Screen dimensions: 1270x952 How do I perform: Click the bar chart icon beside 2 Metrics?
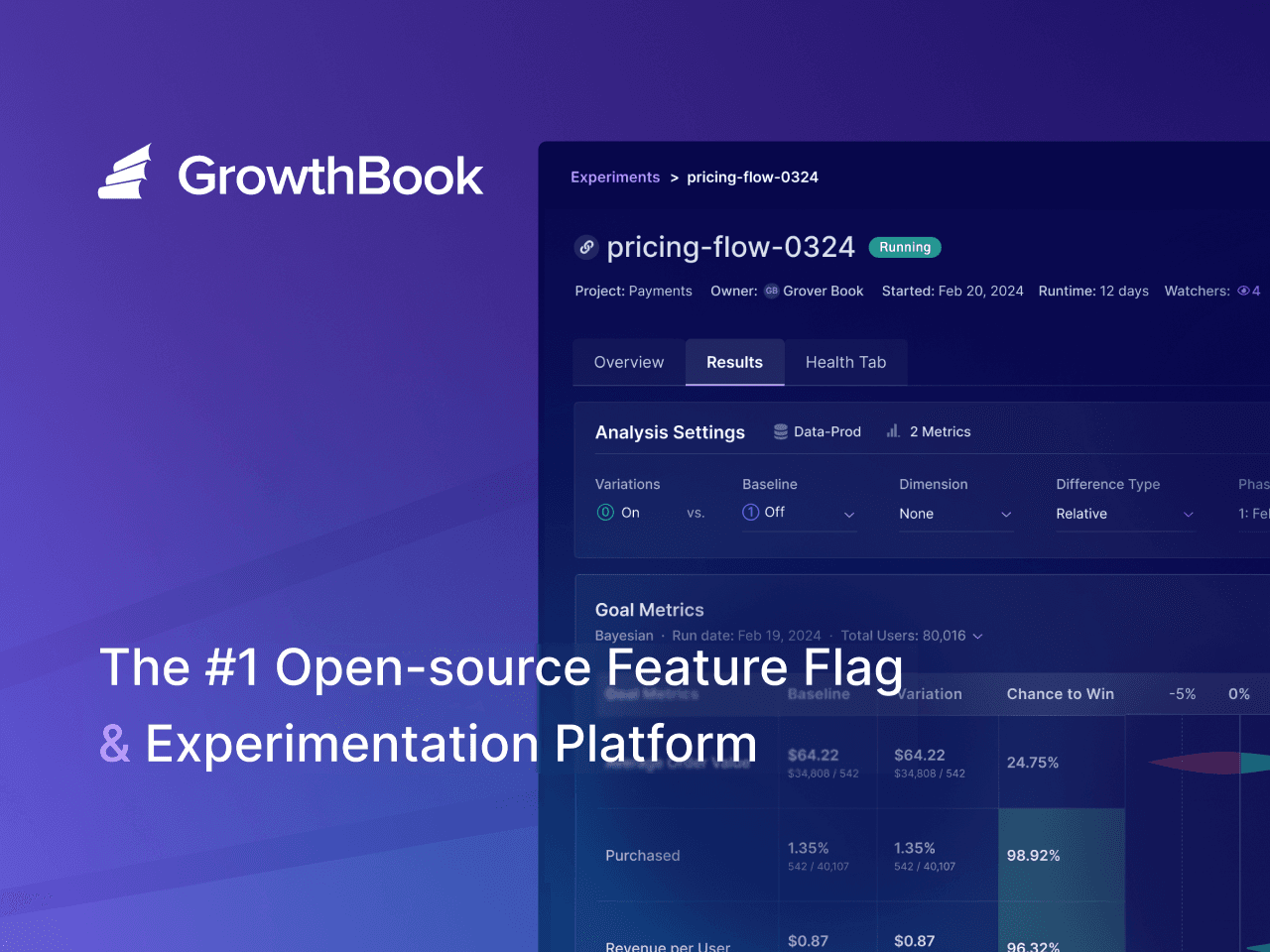[893, 431]
